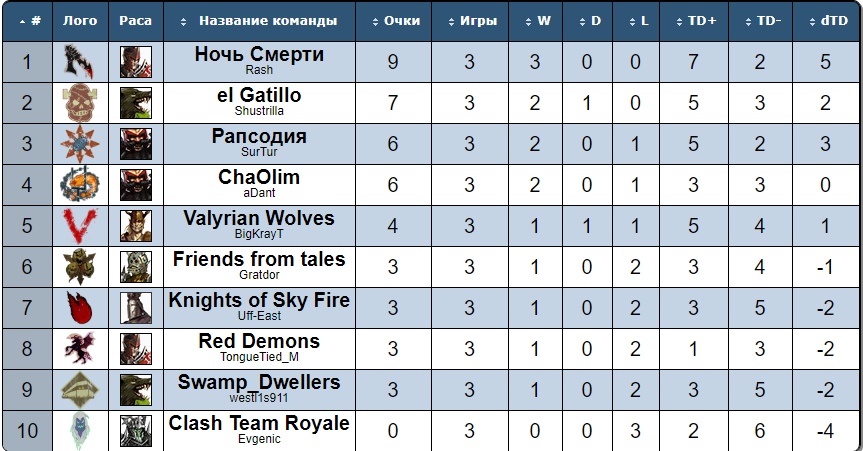The image size is (863, 451).
Task: Click the ChaOlim team logo
Action: tap(80, 185)
